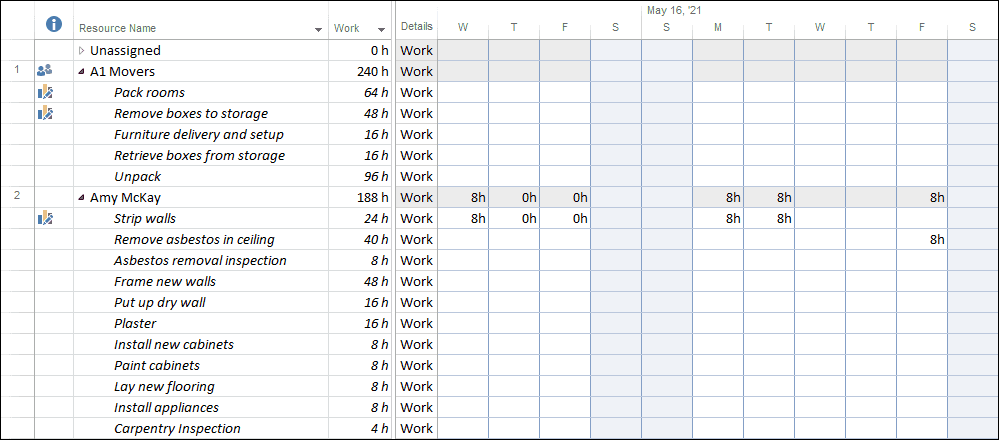Click the 188 h work cell for Amy McKay
This screenshot has width=999, height=440.
coord(360,197)
